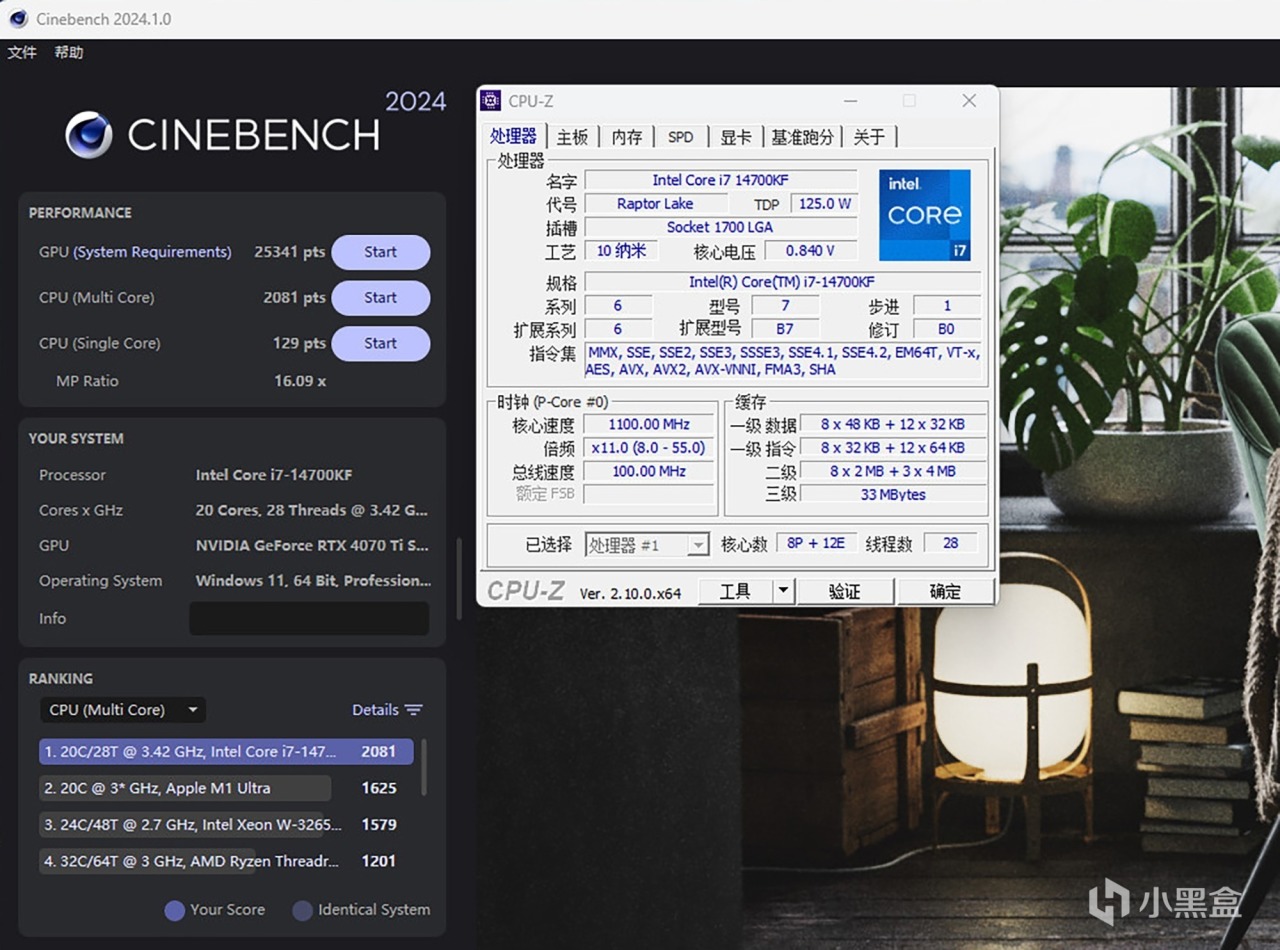The image size is (1280, 950).
Task: Start the CPU Multi Core test
Action: click(380, 297)
